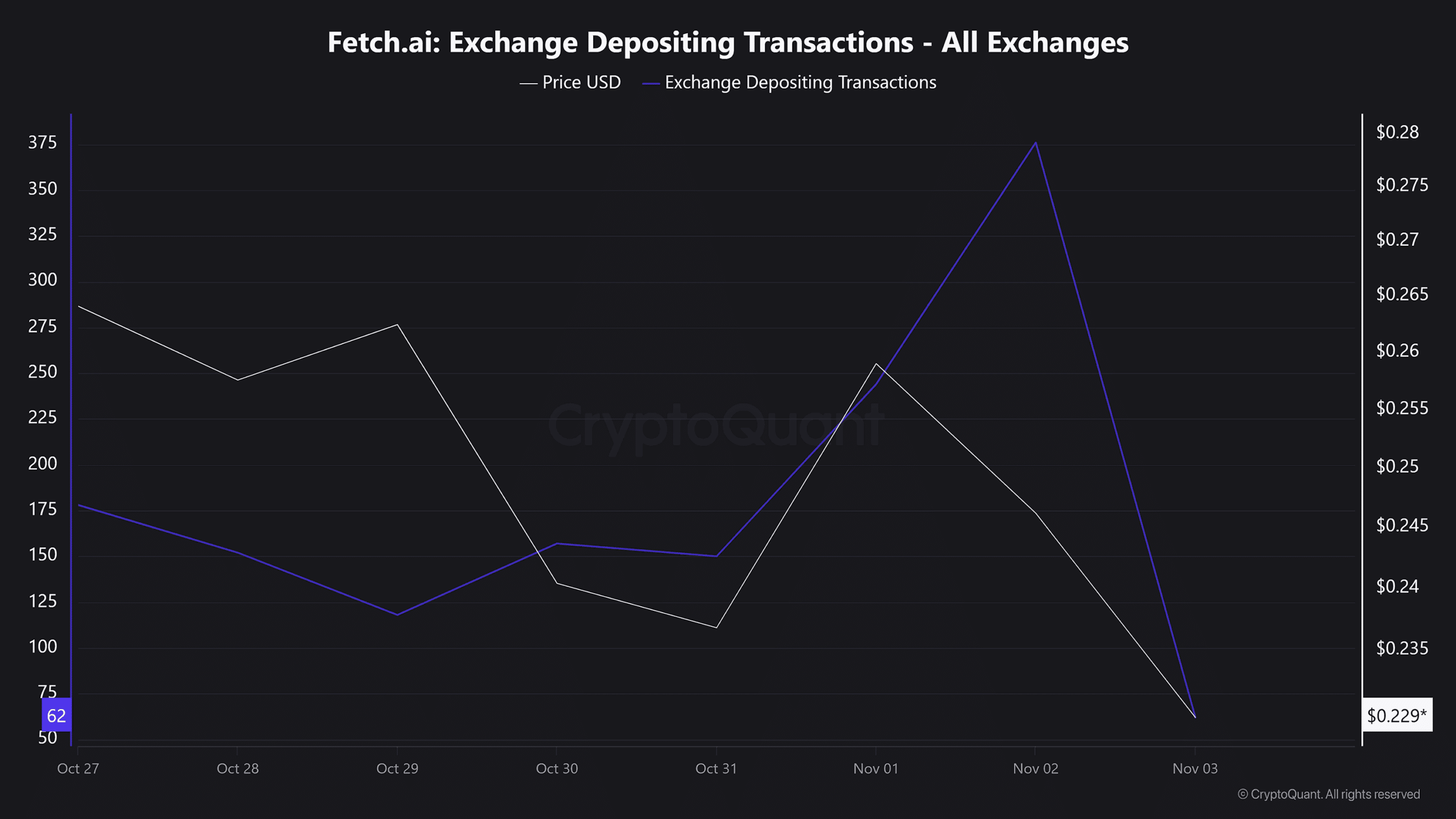This screenshot has height=819, width=1456.
Task: Click the chart title text
Action: pyautogui.click(x=727, y=42)
